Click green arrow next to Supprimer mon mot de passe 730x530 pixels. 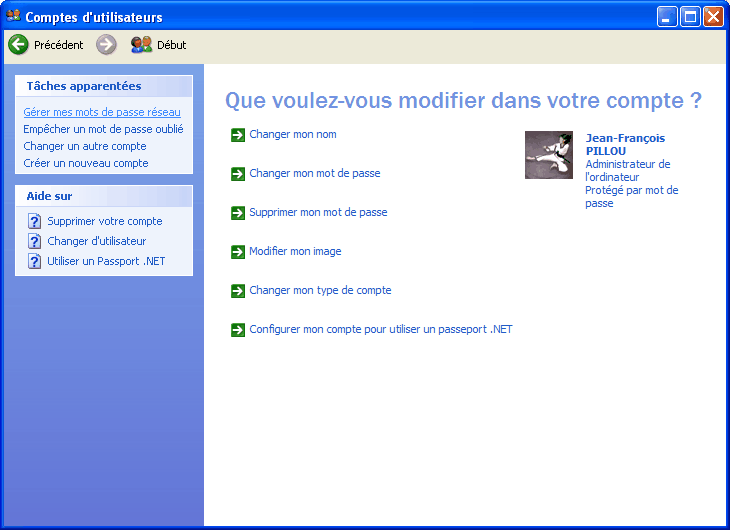(x=238, y=213)
